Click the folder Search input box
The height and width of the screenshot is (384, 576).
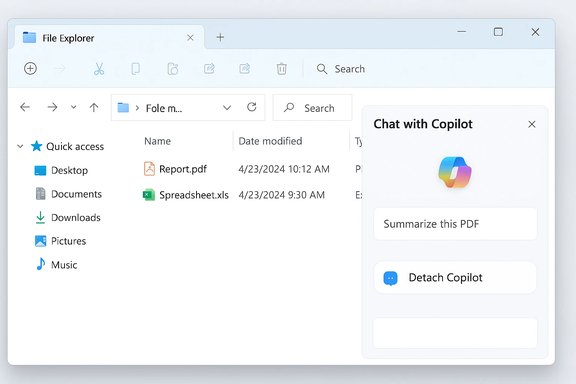pyautogui.click(x=312, y=108)
